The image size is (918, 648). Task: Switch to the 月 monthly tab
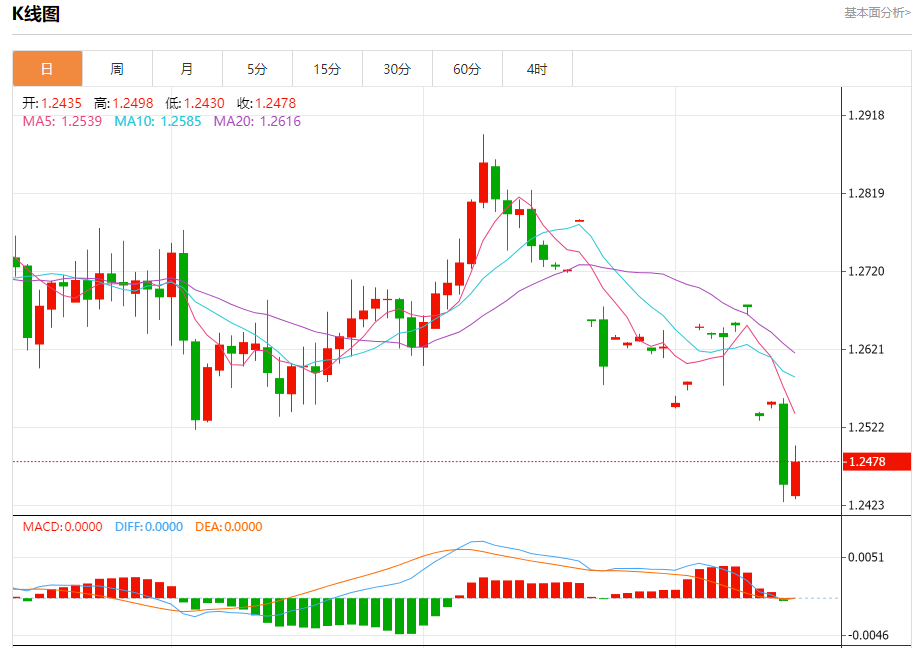tap(187, 69)
